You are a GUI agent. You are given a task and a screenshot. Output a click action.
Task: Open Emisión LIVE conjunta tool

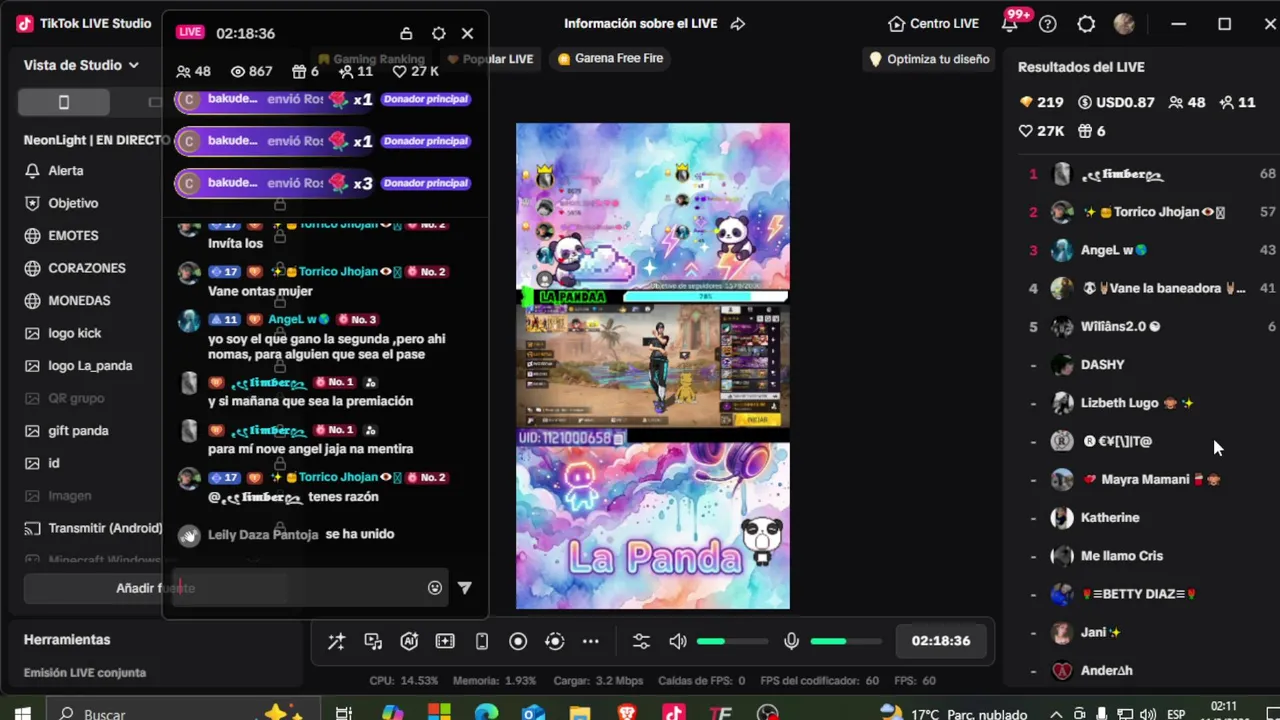[x=85, y=673]
